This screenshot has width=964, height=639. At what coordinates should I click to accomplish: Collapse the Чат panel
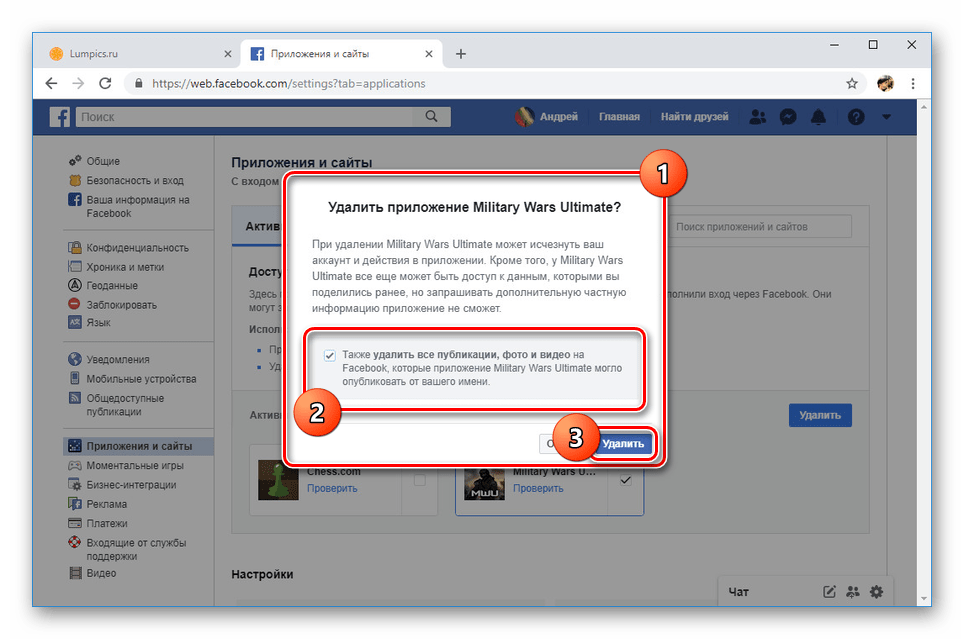click(737, 592)
